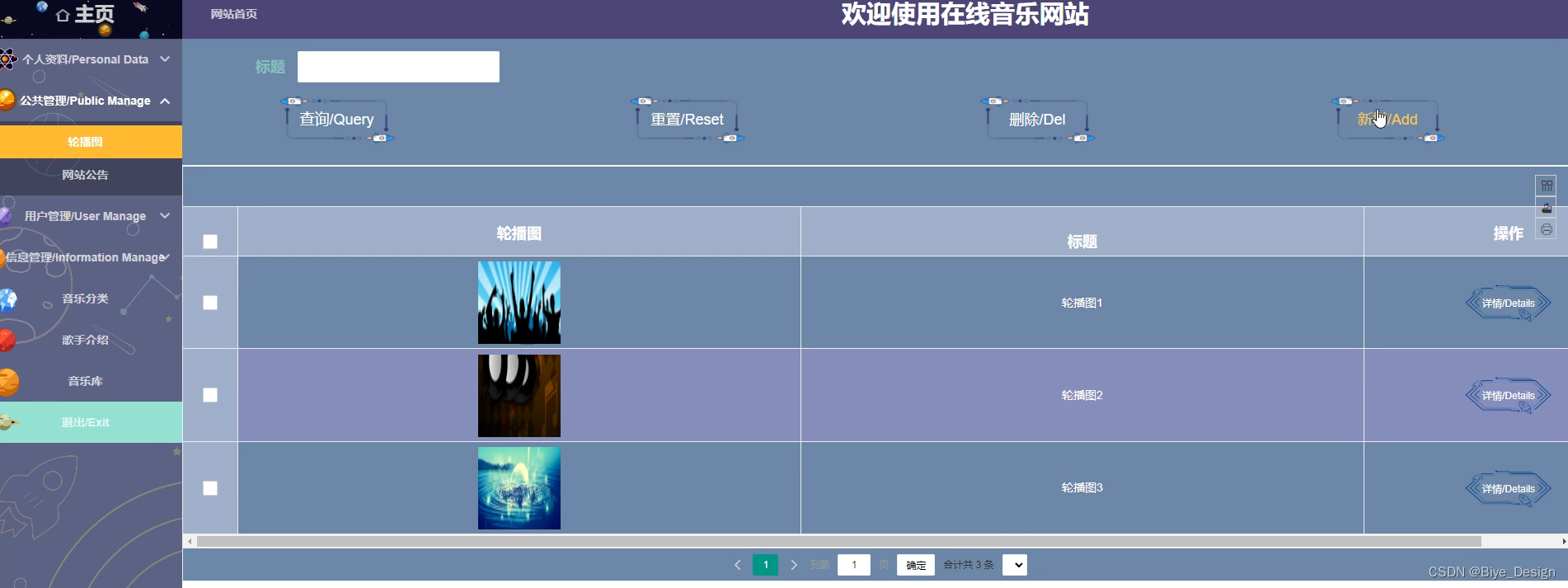Screen dimensions: 1568x588
Task: Click the 主页 home title in sidebar
Action: click(95, 14)
